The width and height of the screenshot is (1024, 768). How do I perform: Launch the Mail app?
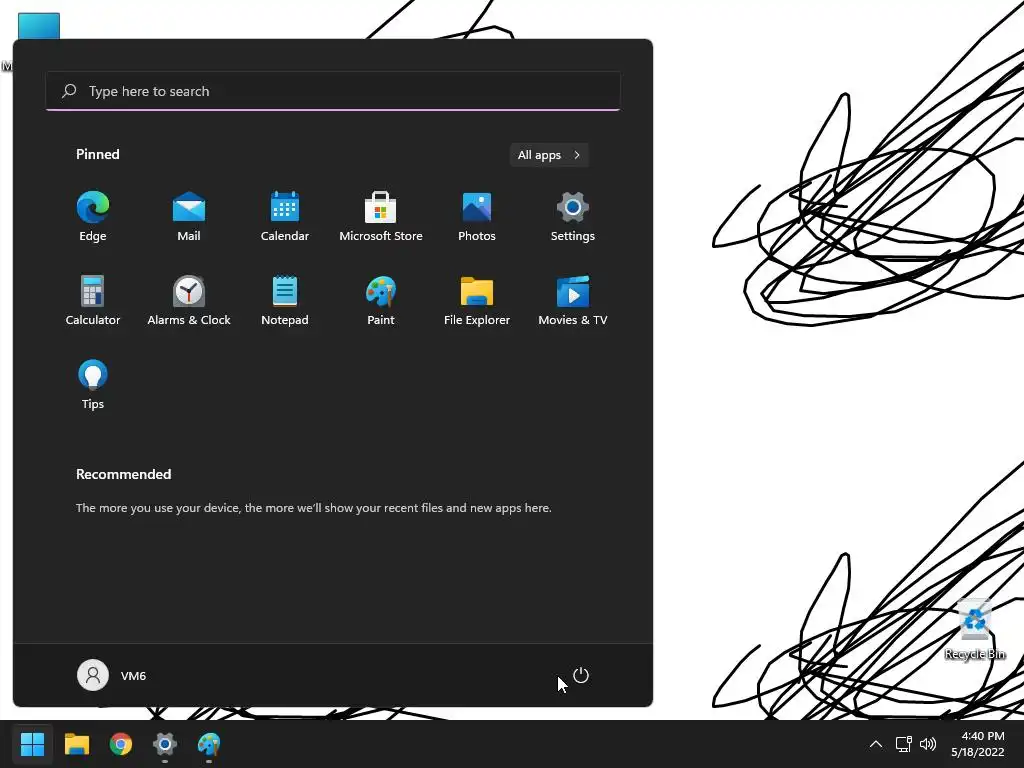pos(189,217)
